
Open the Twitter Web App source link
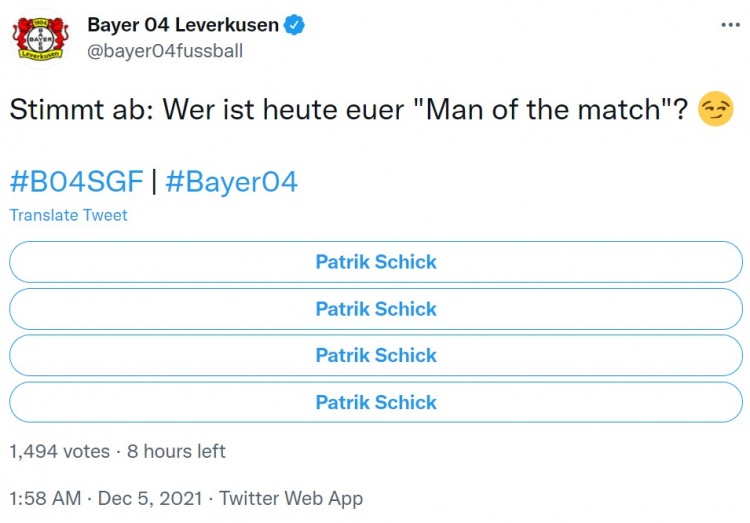click(x=291, y=499)
